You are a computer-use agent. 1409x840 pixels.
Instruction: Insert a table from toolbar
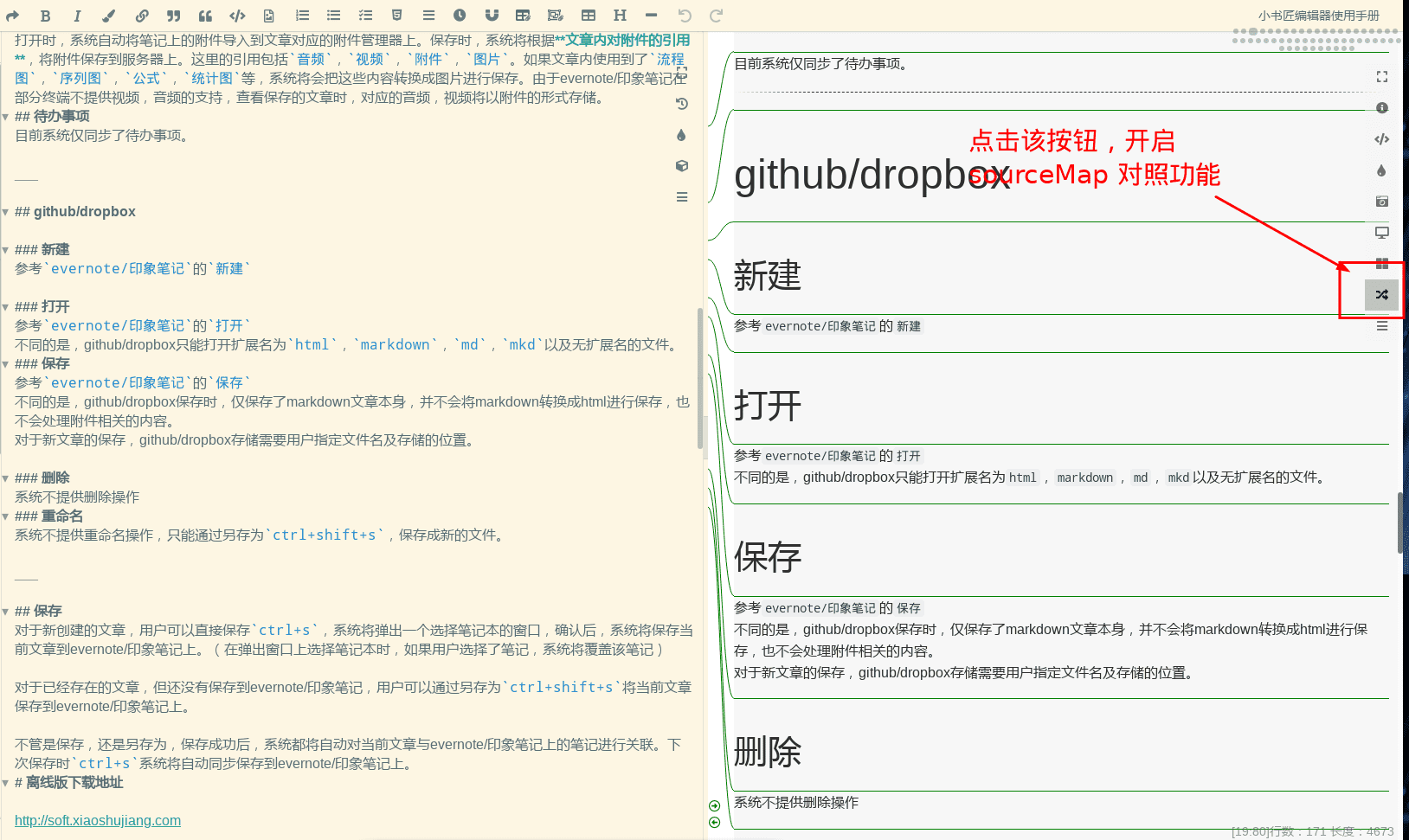pos(589,16)
